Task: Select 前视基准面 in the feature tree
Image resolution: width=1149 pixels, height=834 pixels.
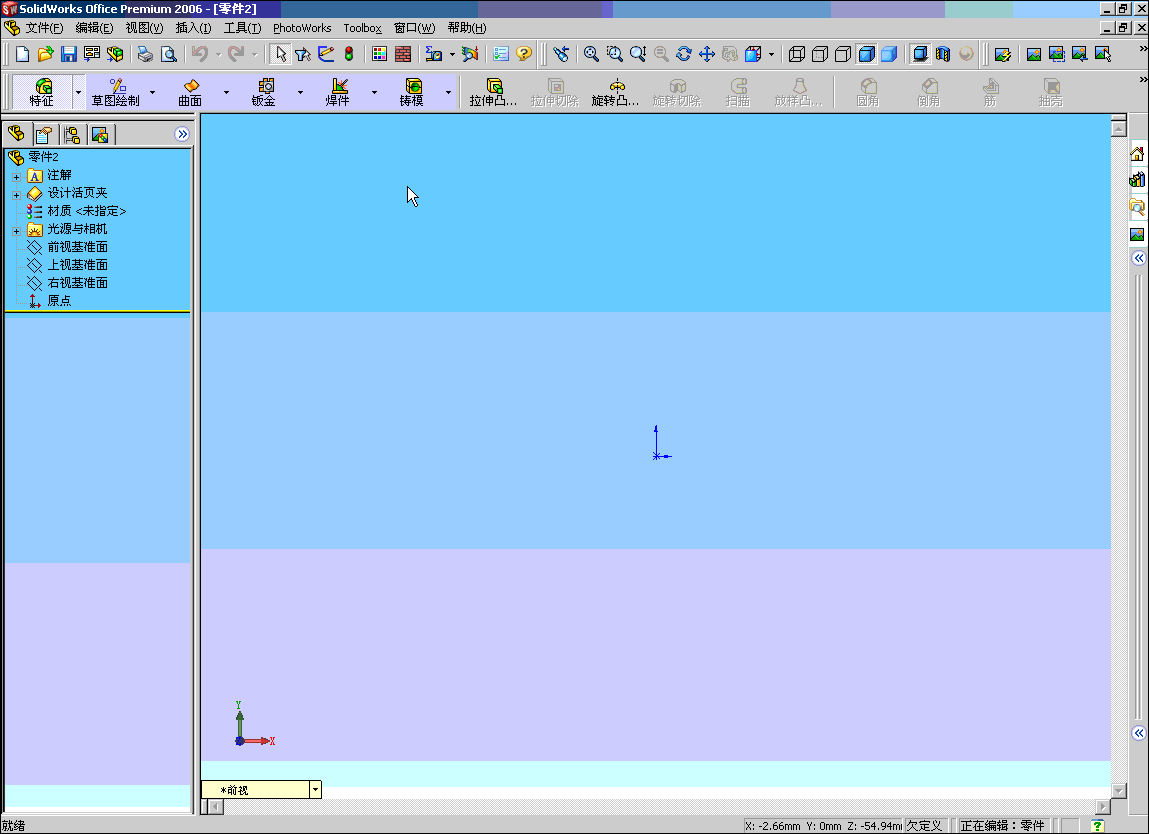Action: click(x=77, y=247)
